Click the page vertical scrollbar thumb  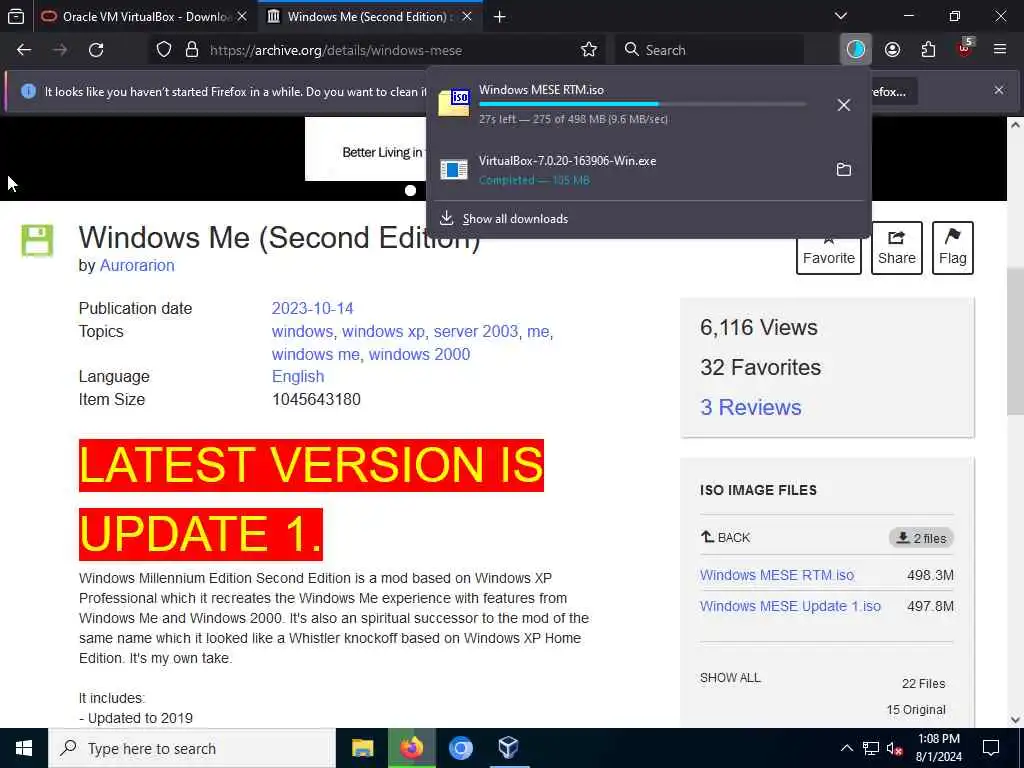pyautogui.click(x=1015, y=341)
